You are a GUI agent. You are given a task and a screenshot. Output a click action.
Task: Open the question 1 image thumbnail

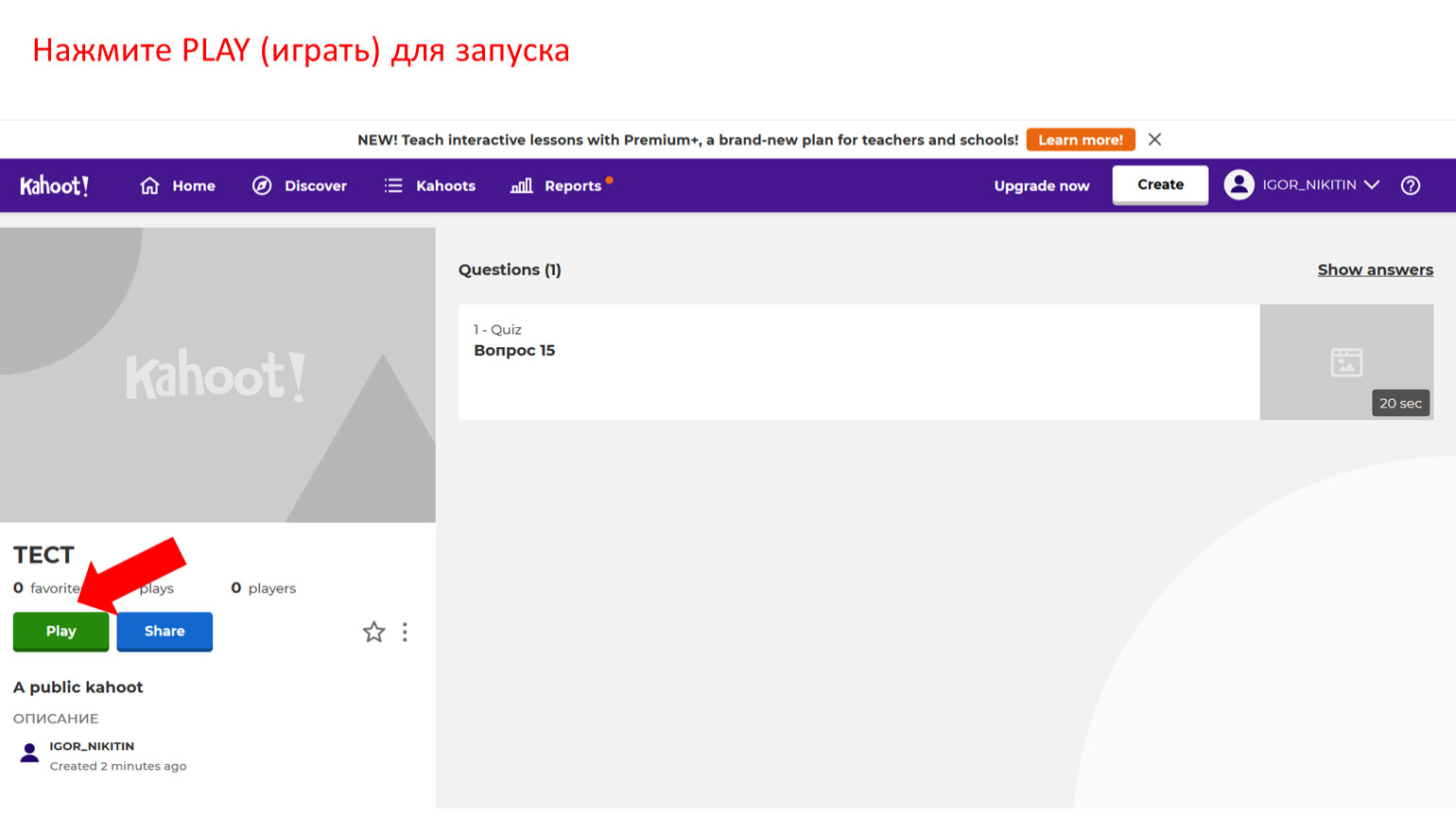tap(1345, 361)
